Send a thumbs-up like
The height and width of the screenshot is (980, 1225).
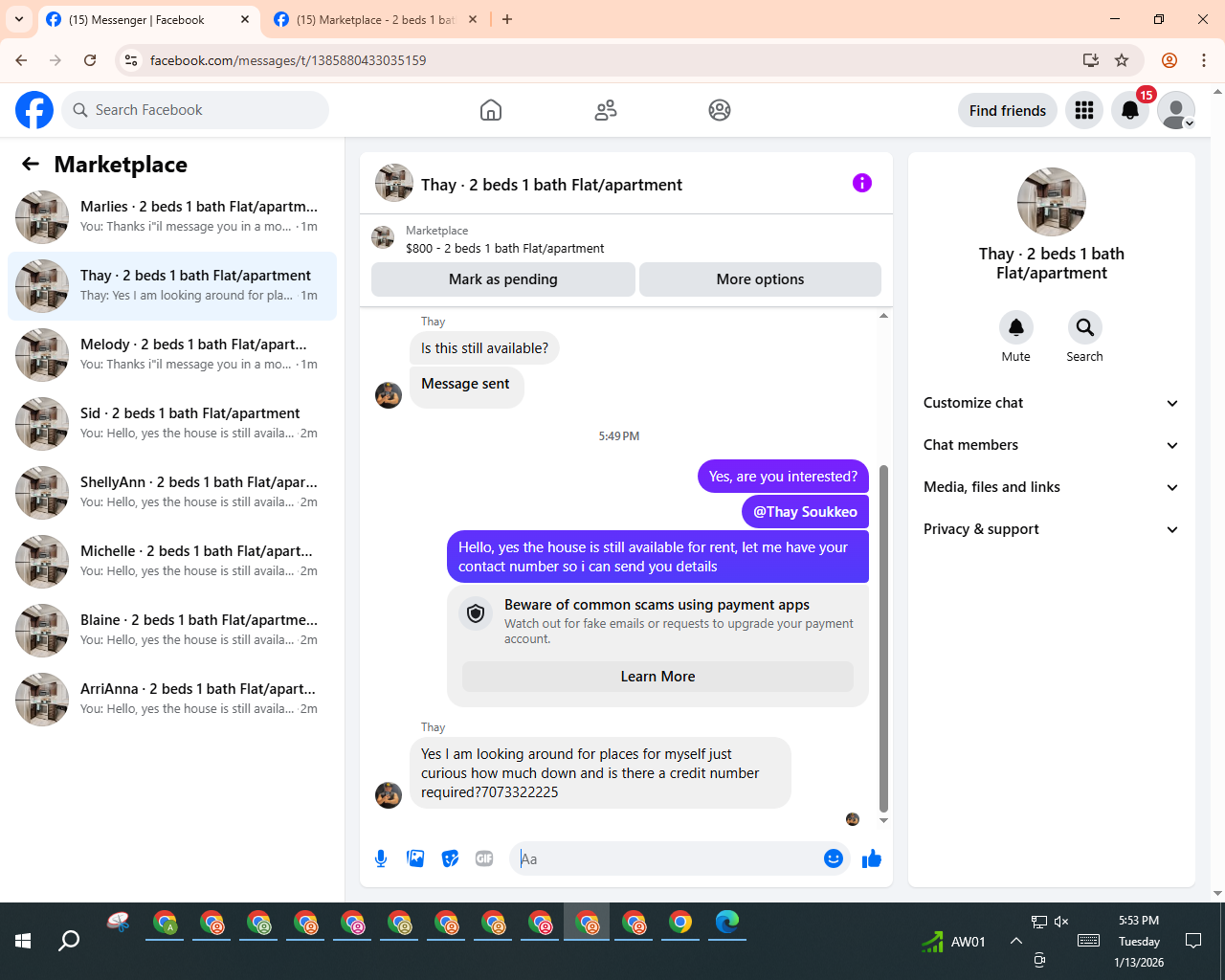coord(872,858)
